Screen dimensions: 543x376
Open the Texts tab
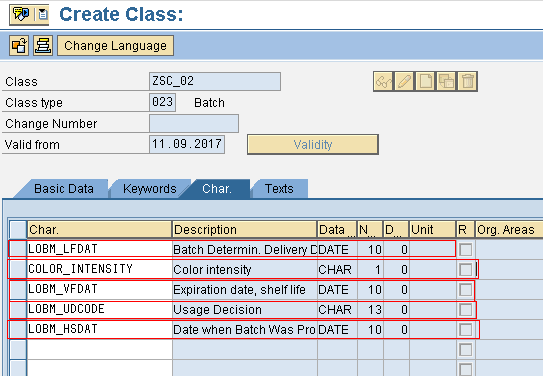click(279, 189)
